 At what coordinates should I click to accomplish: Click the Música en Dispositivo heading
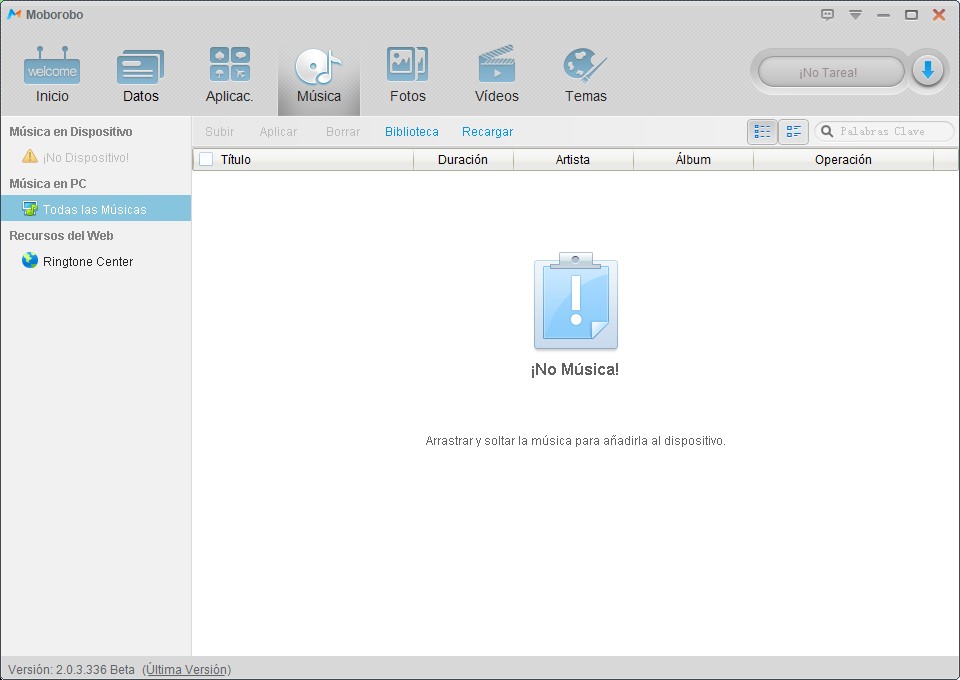(70, 132)
